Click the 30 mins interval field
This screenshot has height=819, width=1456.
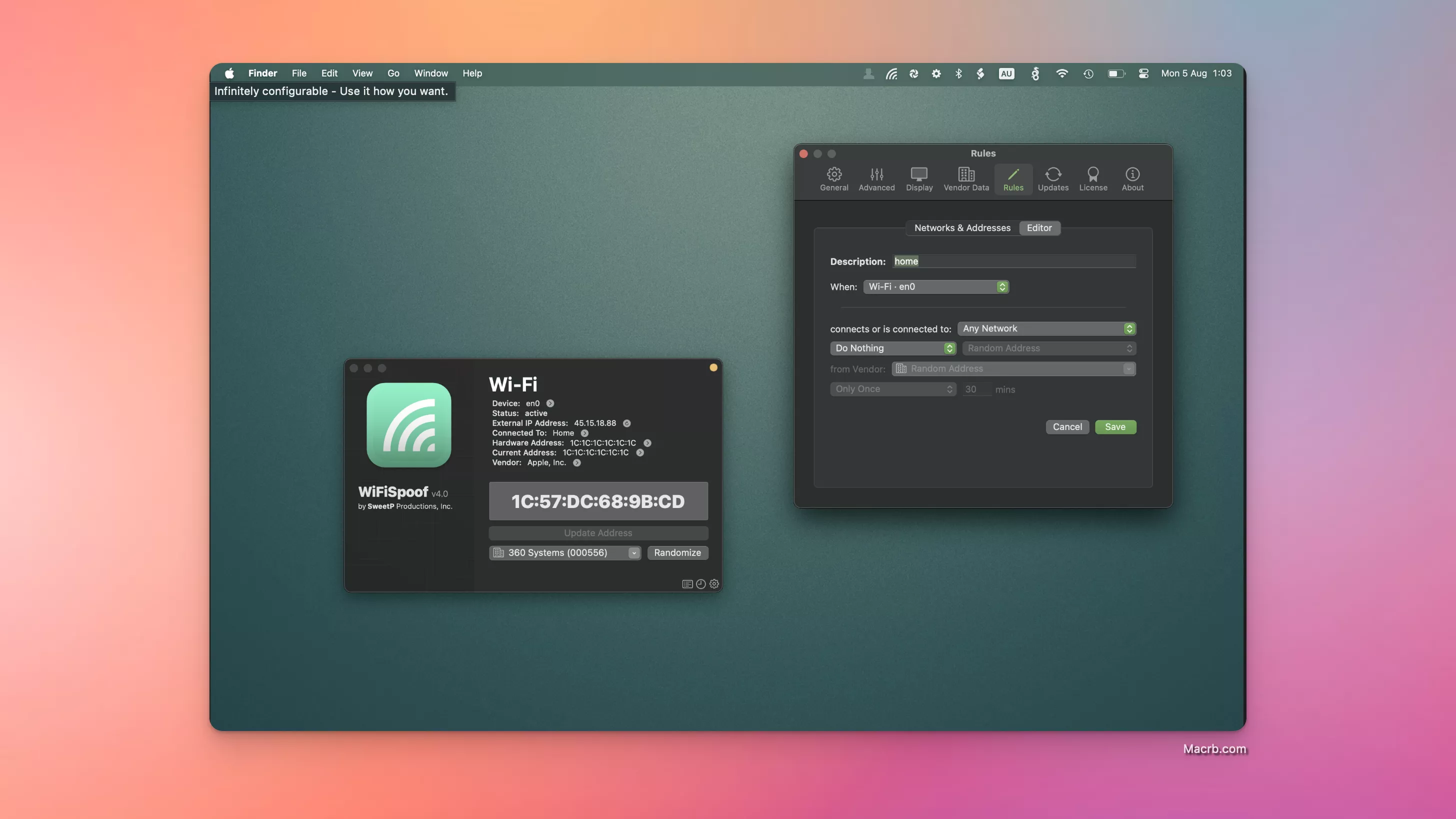tap(976, 389)
